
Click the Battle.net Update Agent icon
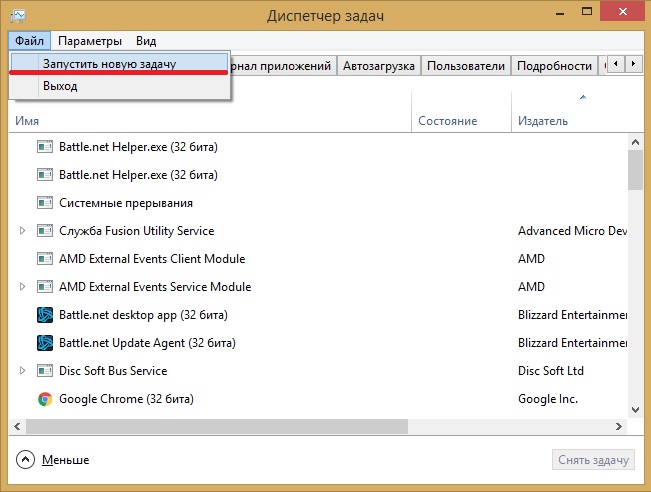coord(45,343)
